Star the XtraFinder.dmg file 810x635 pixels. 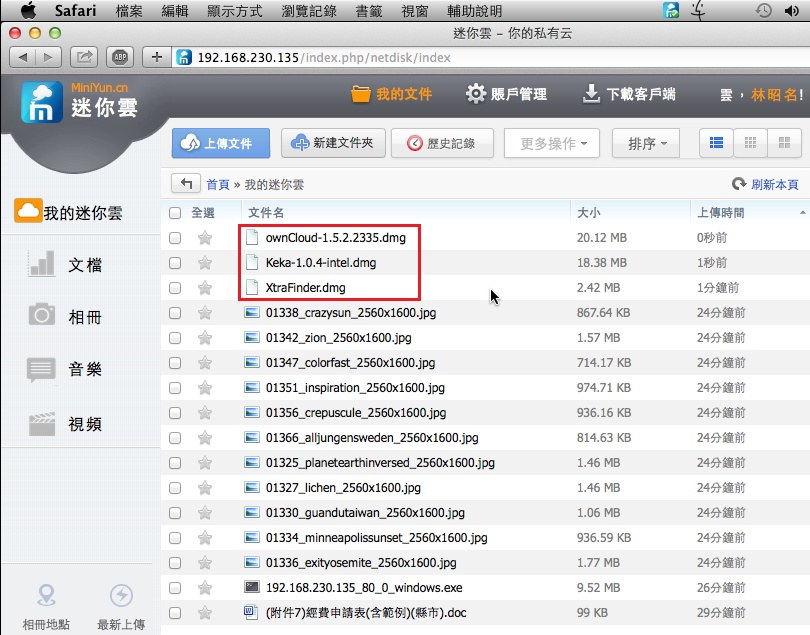(205, 287)
